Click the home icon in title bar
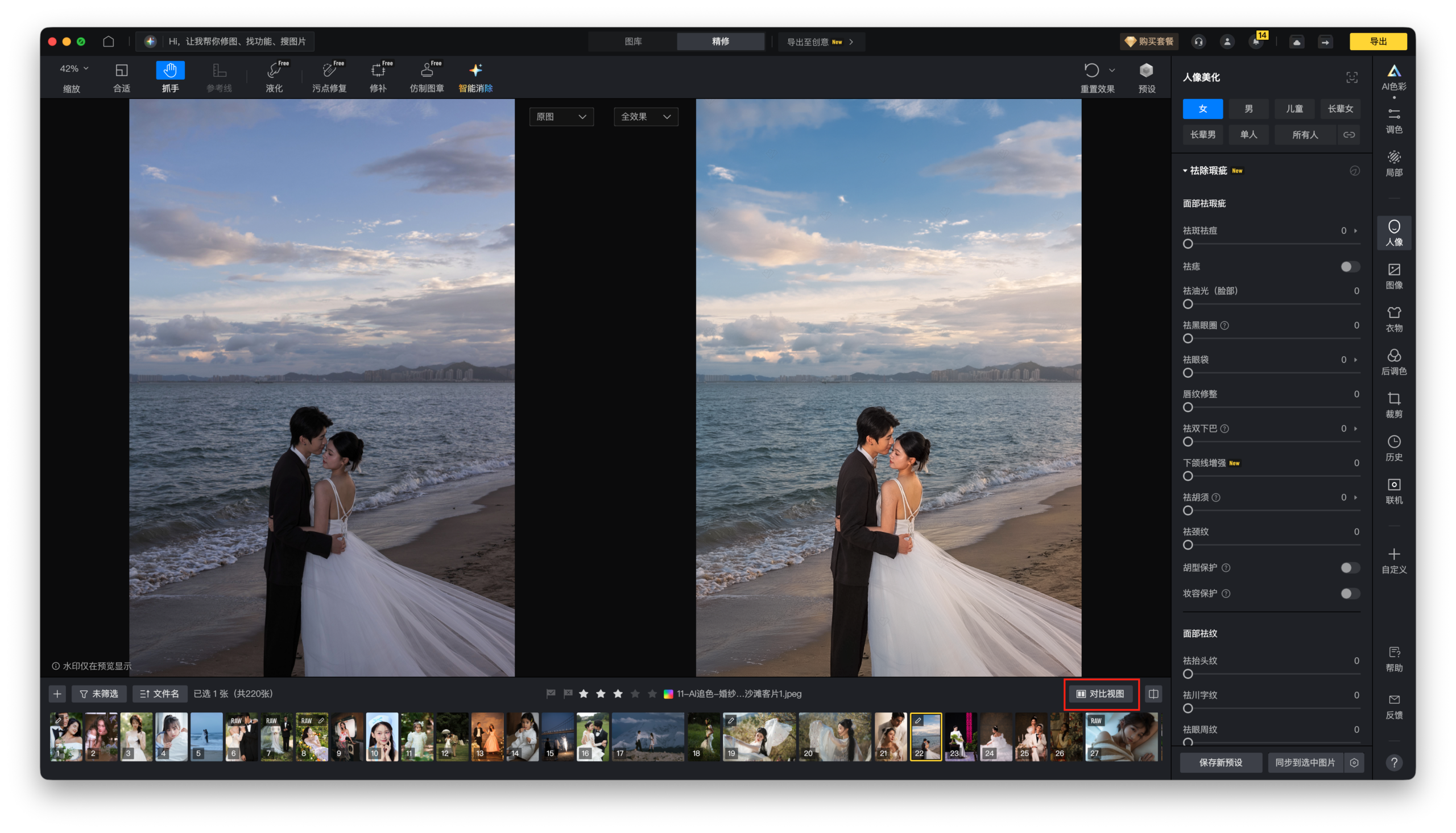This screenshot has width=1456, height=833. point(108,41)
